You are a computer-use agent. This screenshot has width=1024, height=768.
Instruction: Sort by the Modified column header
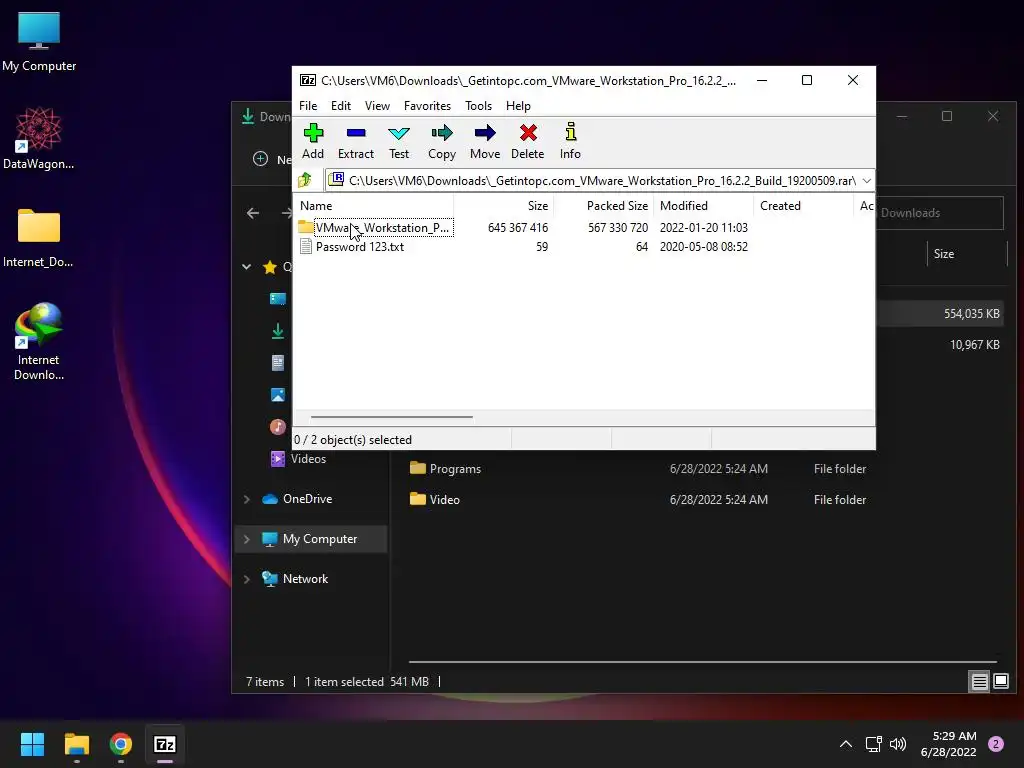[x=703, y=206]
